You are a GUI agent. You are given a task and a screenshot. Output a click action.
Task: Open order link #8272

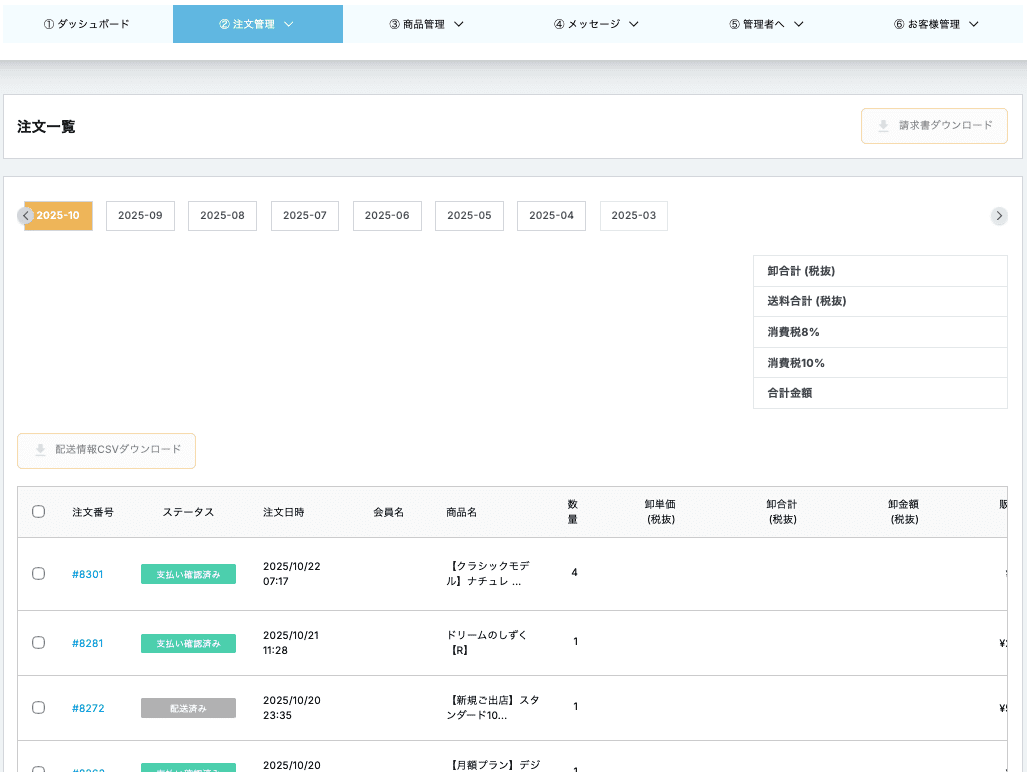pos(87,708)
